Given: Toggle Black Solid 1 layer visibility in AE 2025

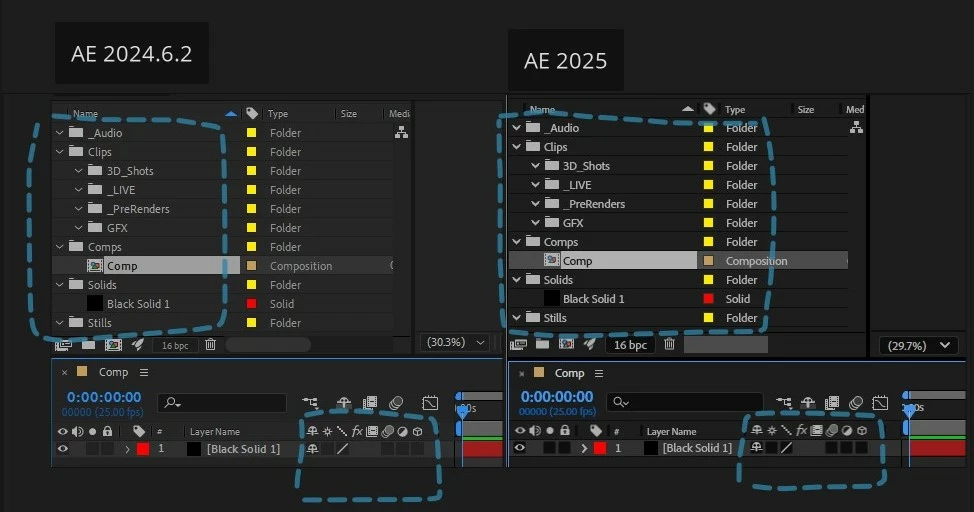Looking at the screenshot, I should tap(520, 447).
